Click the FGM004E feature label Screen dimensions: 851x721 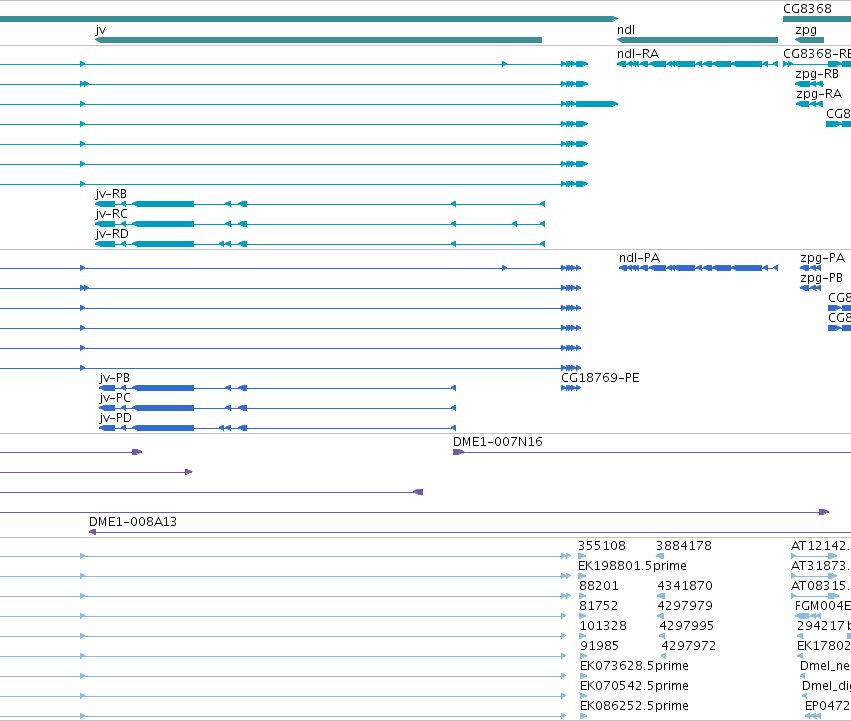click(x=823, y=606)
